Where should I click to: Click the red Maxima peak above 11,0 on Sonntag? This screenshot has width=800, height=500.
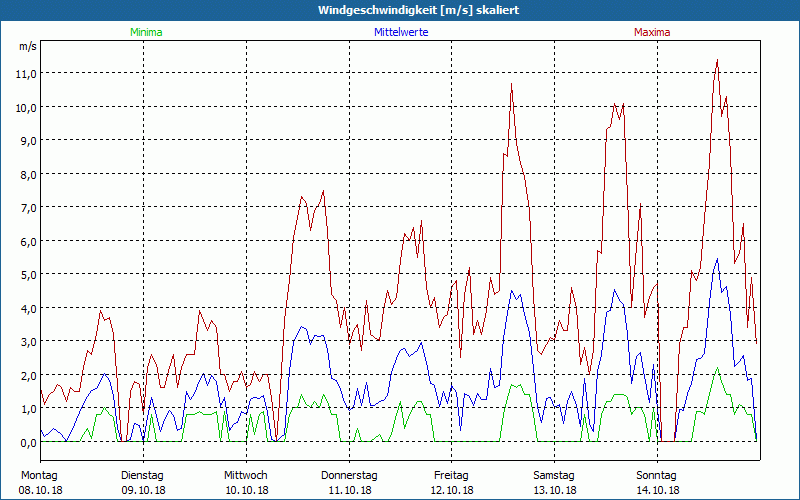click(717, 61)
